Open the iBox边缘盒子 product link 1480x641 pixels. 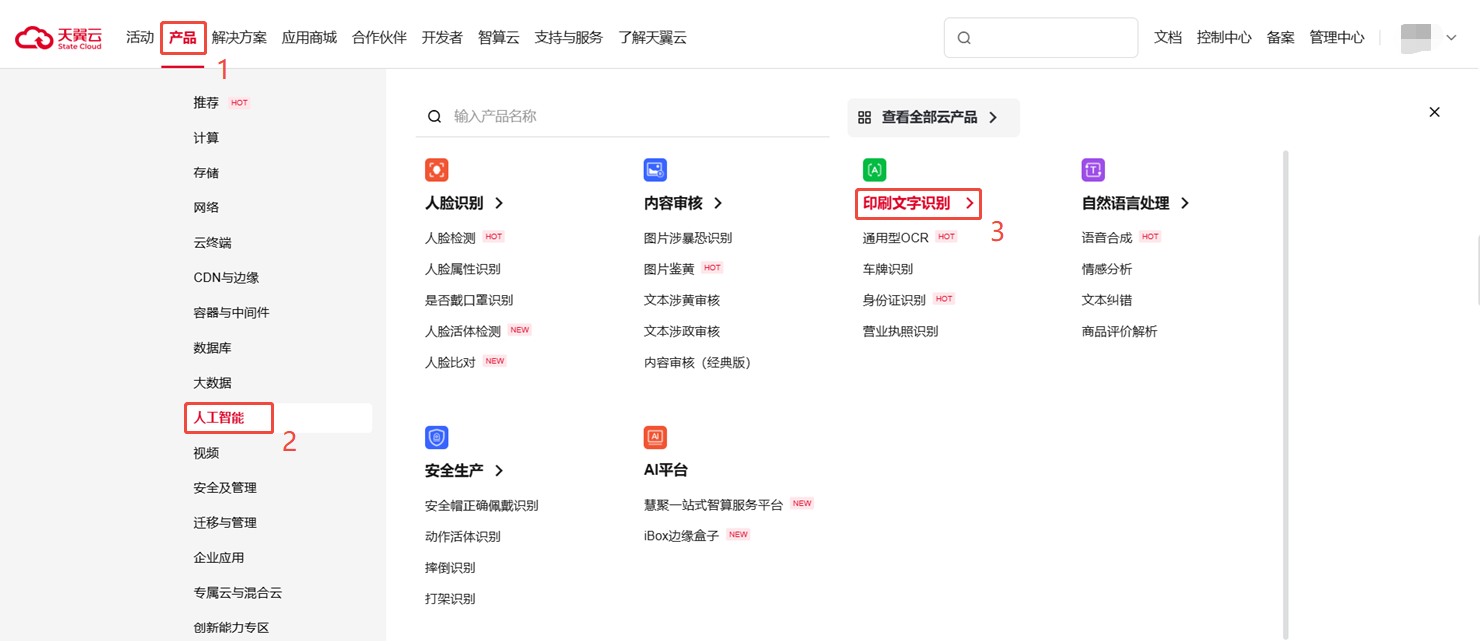click(682, 536)
